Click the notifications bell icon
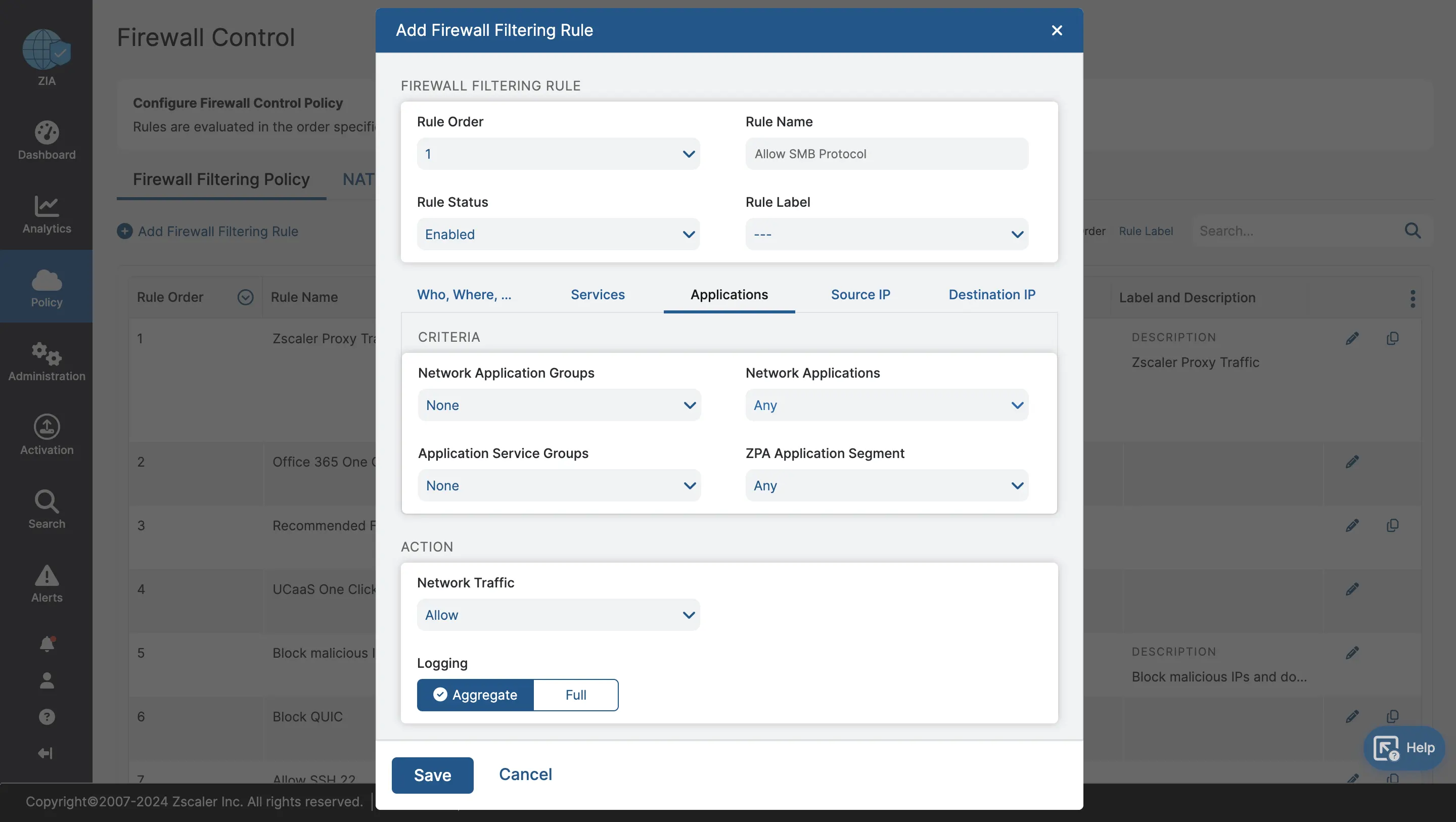 47,644
